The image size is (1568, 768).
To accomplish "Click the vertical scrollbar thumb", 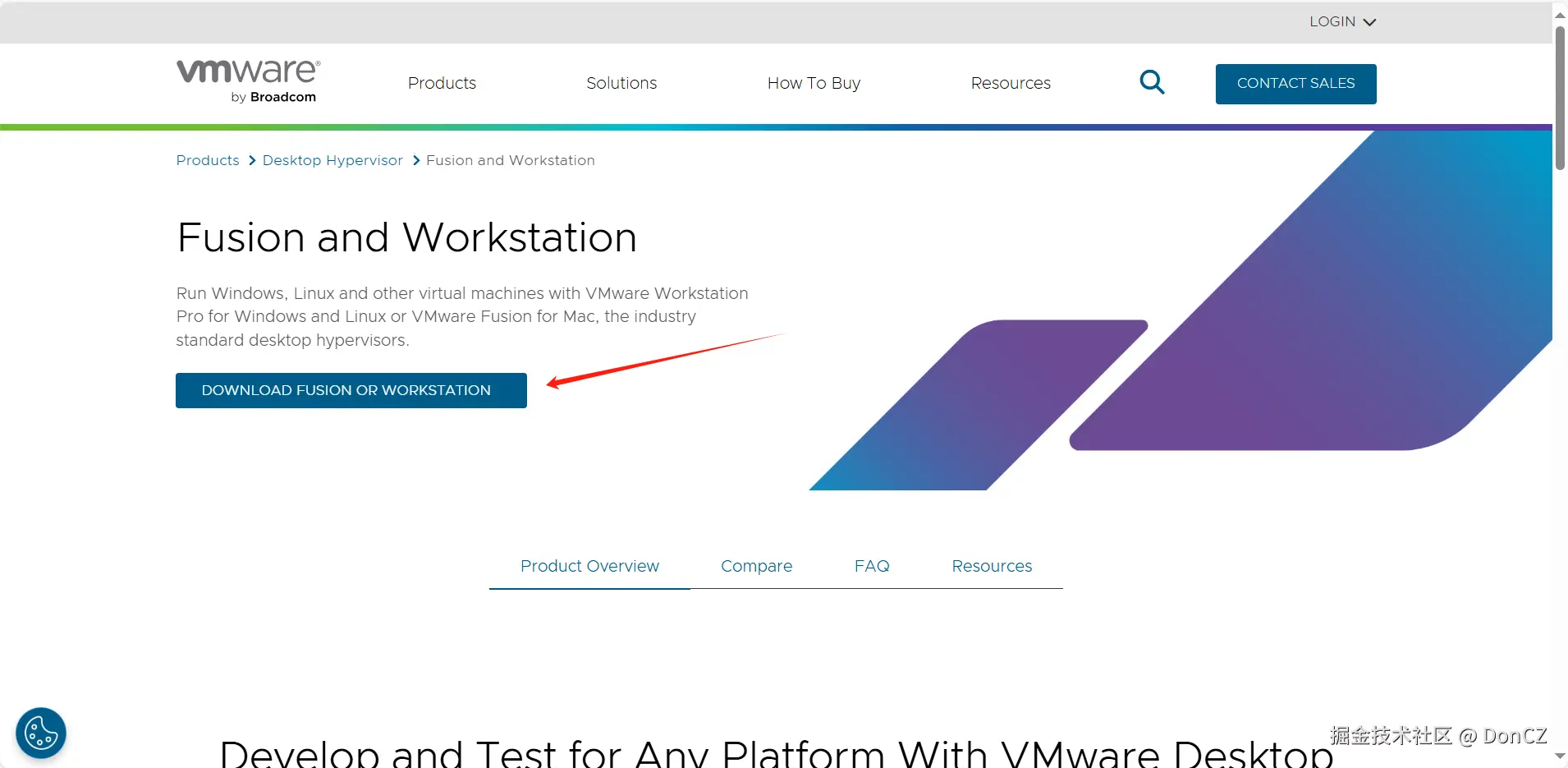I will (1560, 98).
